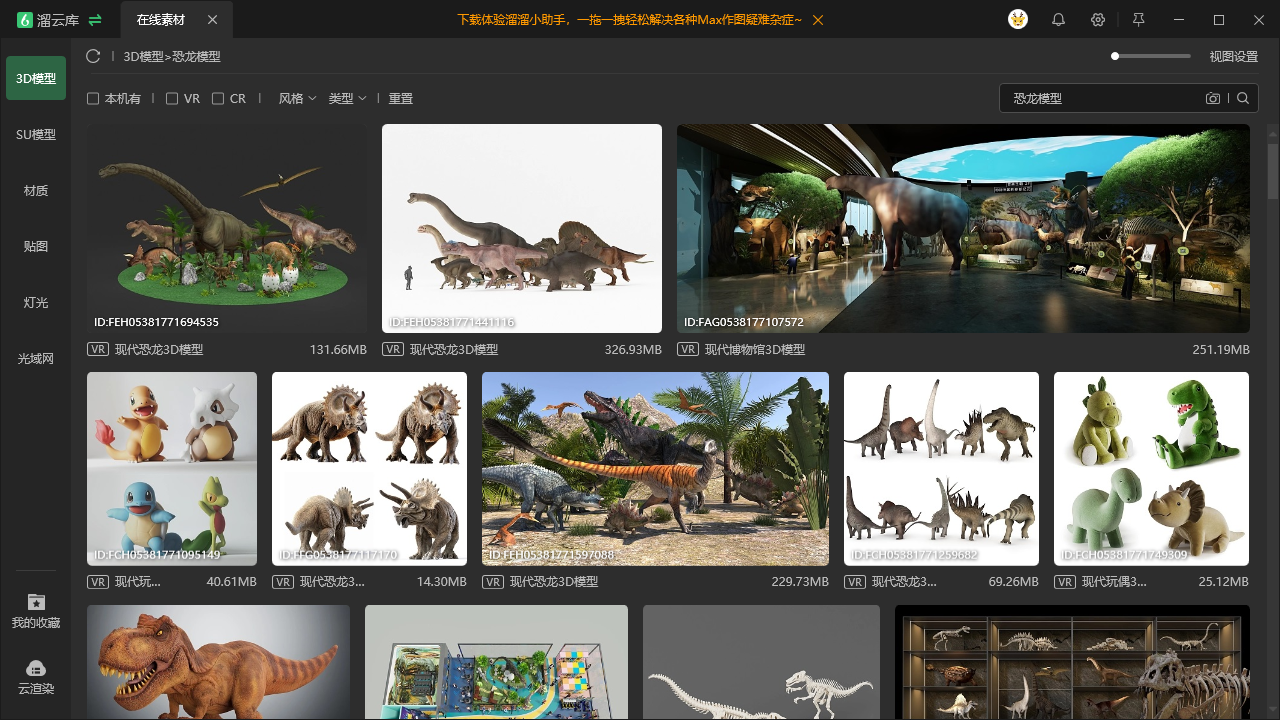This screenshot has height=720, width=1280.
Task: Open the Pokemon toy figures thumbnail
Action: coord(172,469)
